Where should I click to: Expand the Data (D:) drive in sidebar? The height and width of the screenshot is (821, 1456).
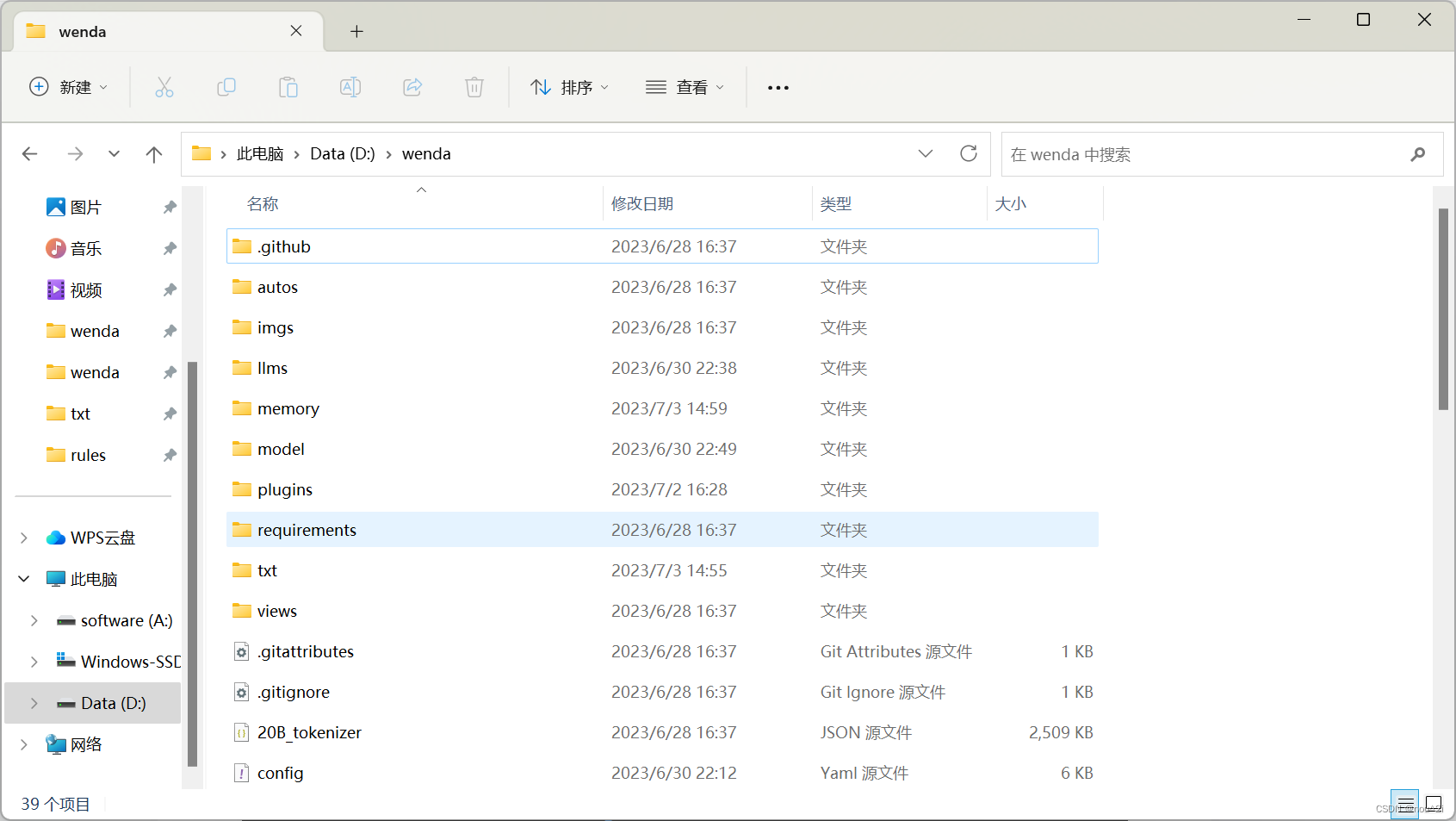click(34, 703)
